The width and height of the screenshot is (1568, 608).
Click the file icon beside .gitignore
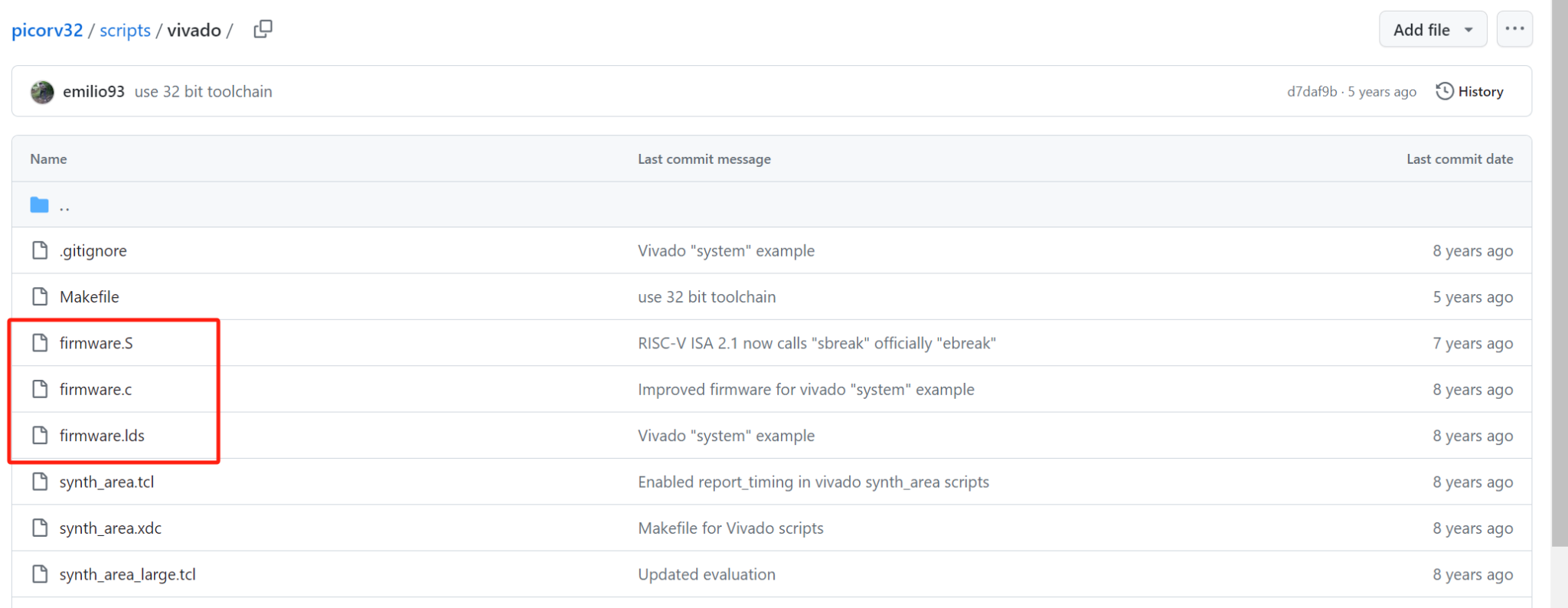[x=40, y=250]
